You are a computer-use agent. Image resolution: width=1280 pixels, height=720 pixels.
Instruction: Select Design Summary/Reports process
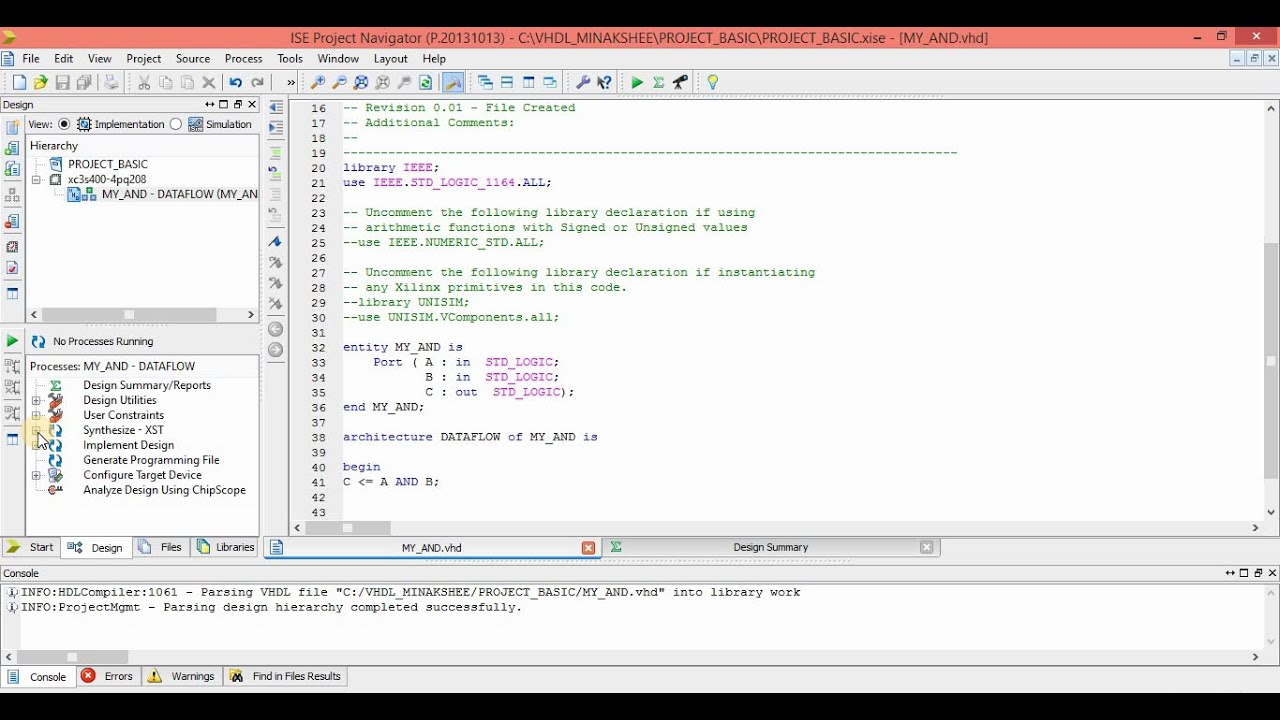(147, 385)
